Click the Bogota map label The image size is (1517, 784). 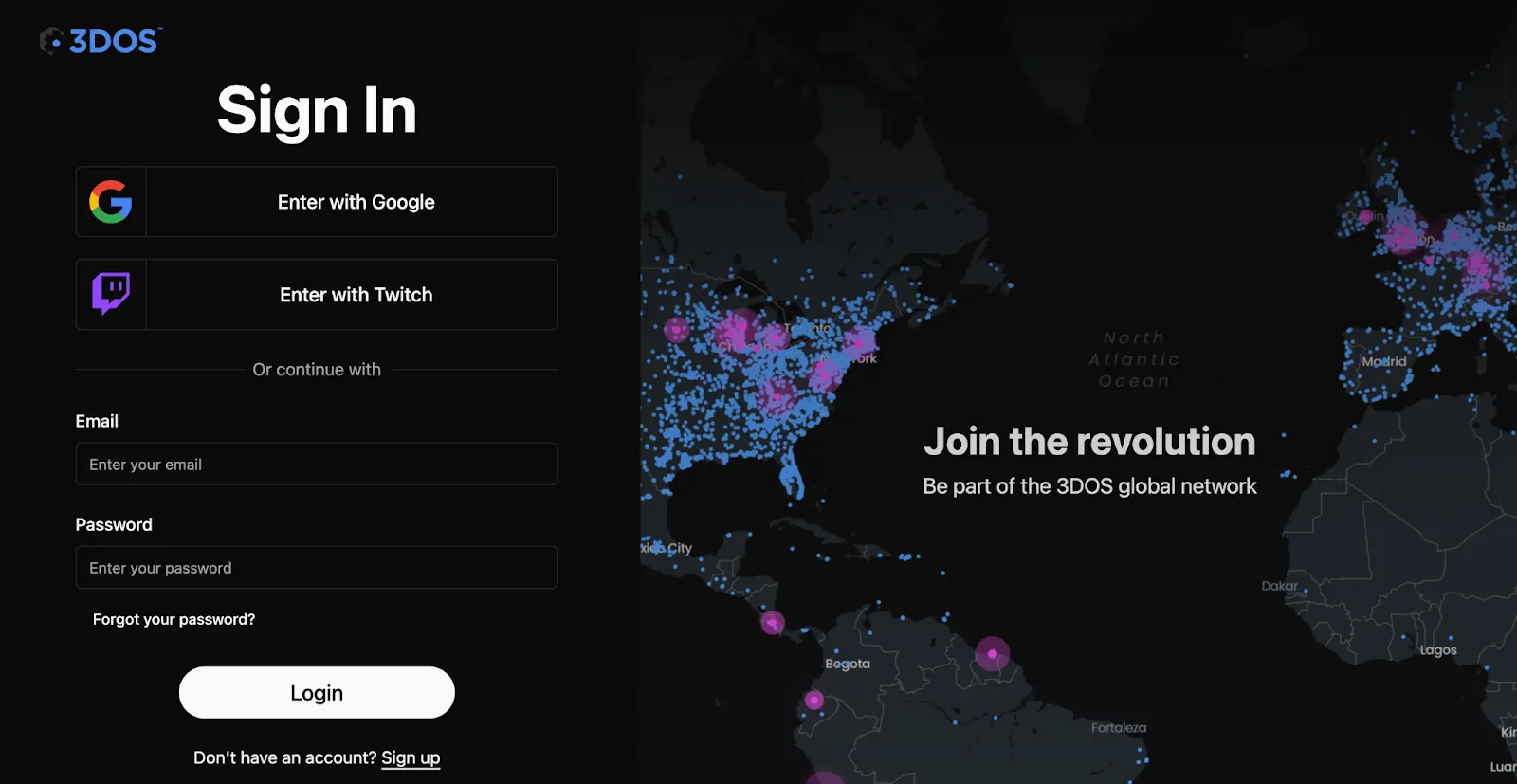click(848, 664)
